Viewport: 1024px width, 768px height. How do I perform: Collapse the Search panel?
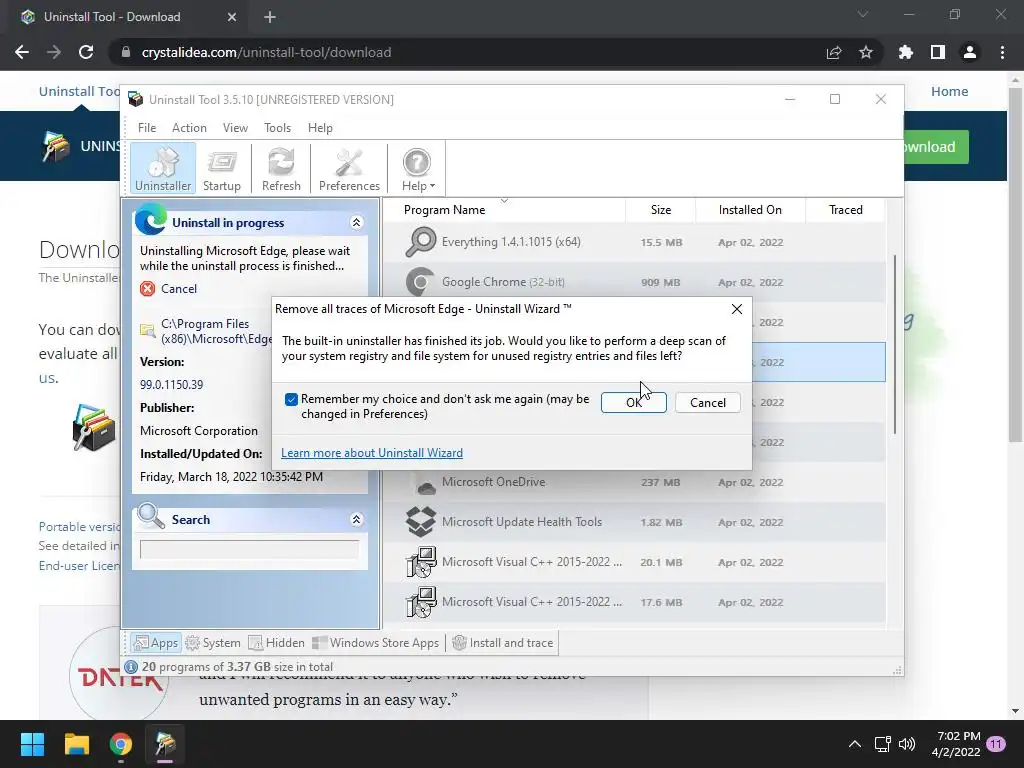click(x=357, y=519)
